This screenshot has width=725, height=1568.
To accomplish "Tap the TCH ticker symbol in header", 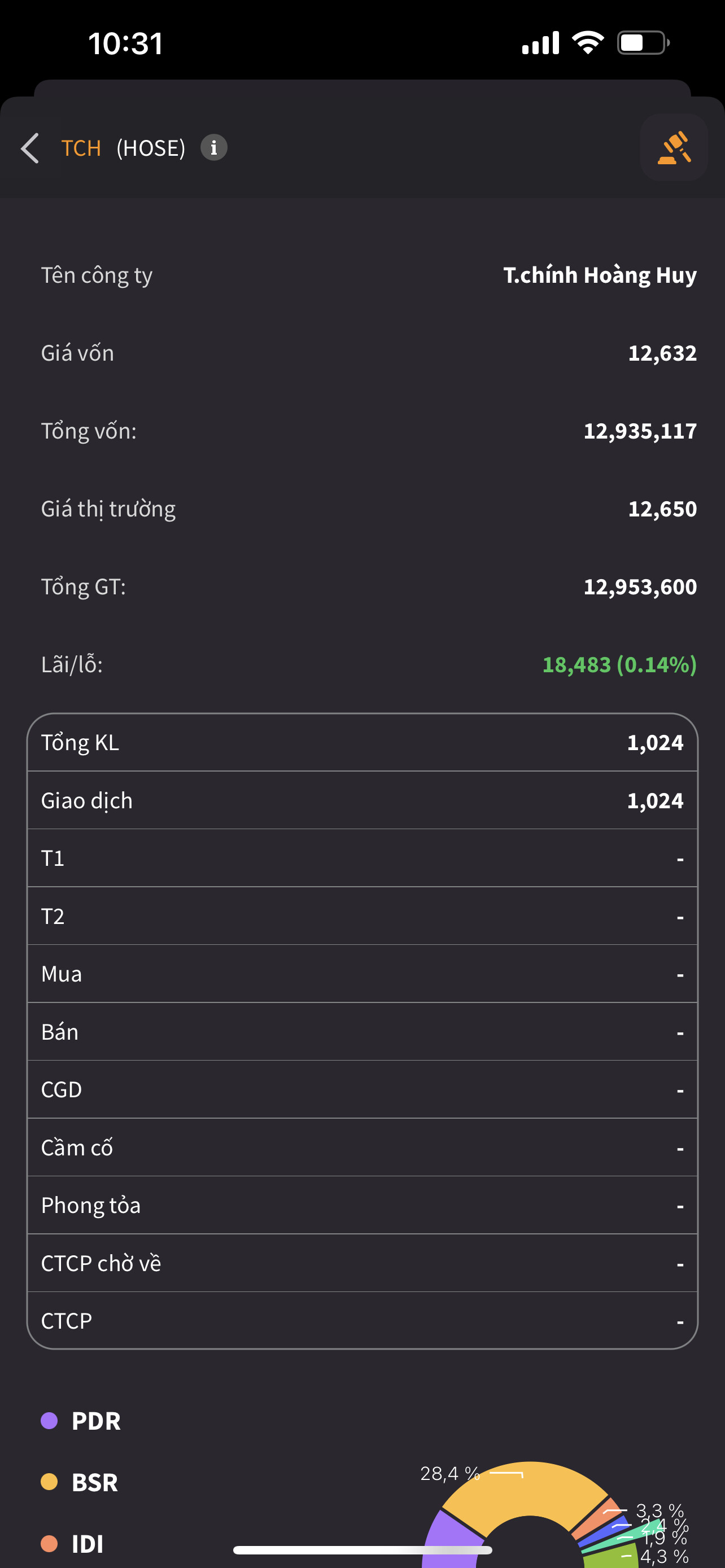I will click(x=81, y=148).
